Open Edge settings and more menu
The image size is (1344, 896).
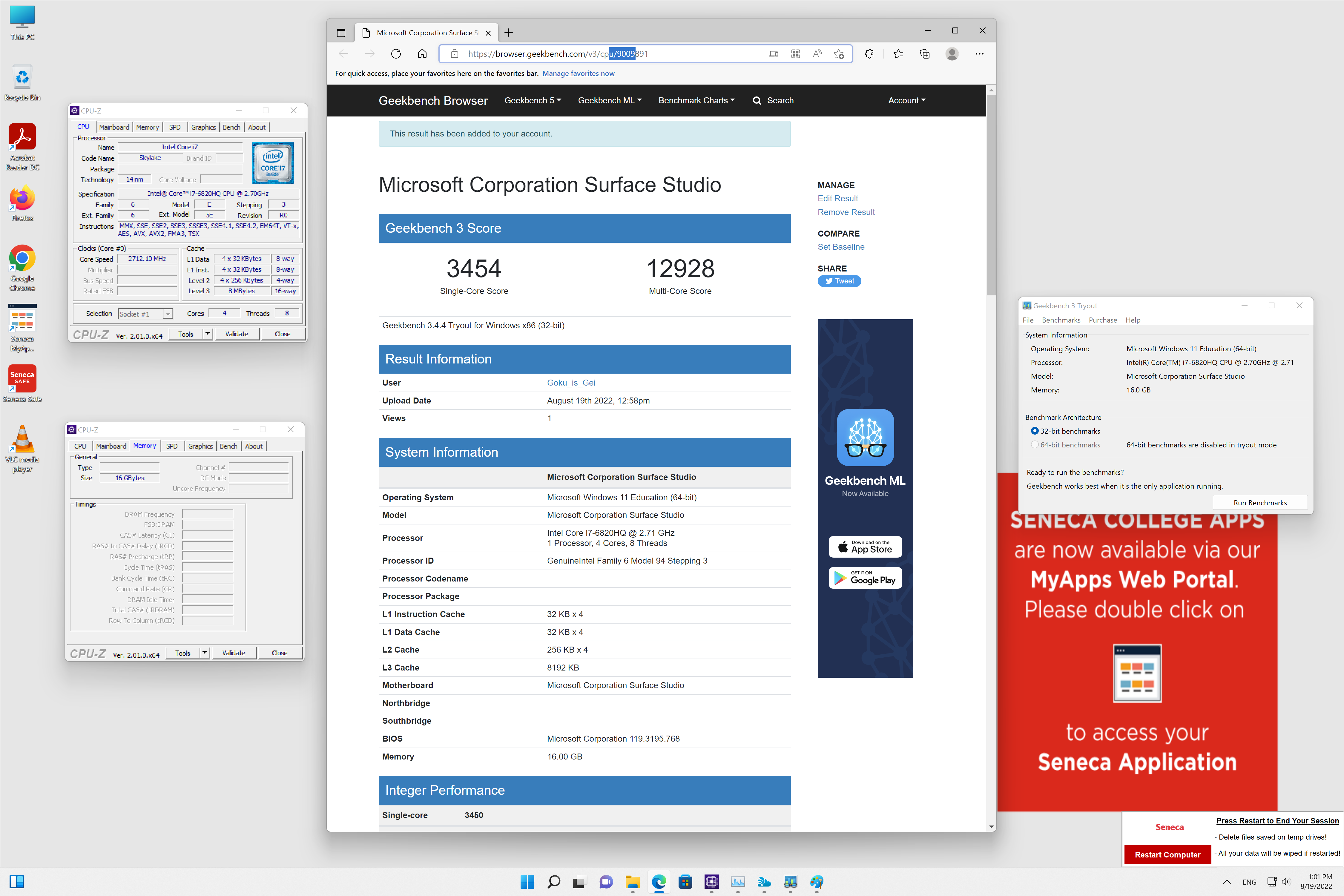pyautogui.click(x=979, y=54)
